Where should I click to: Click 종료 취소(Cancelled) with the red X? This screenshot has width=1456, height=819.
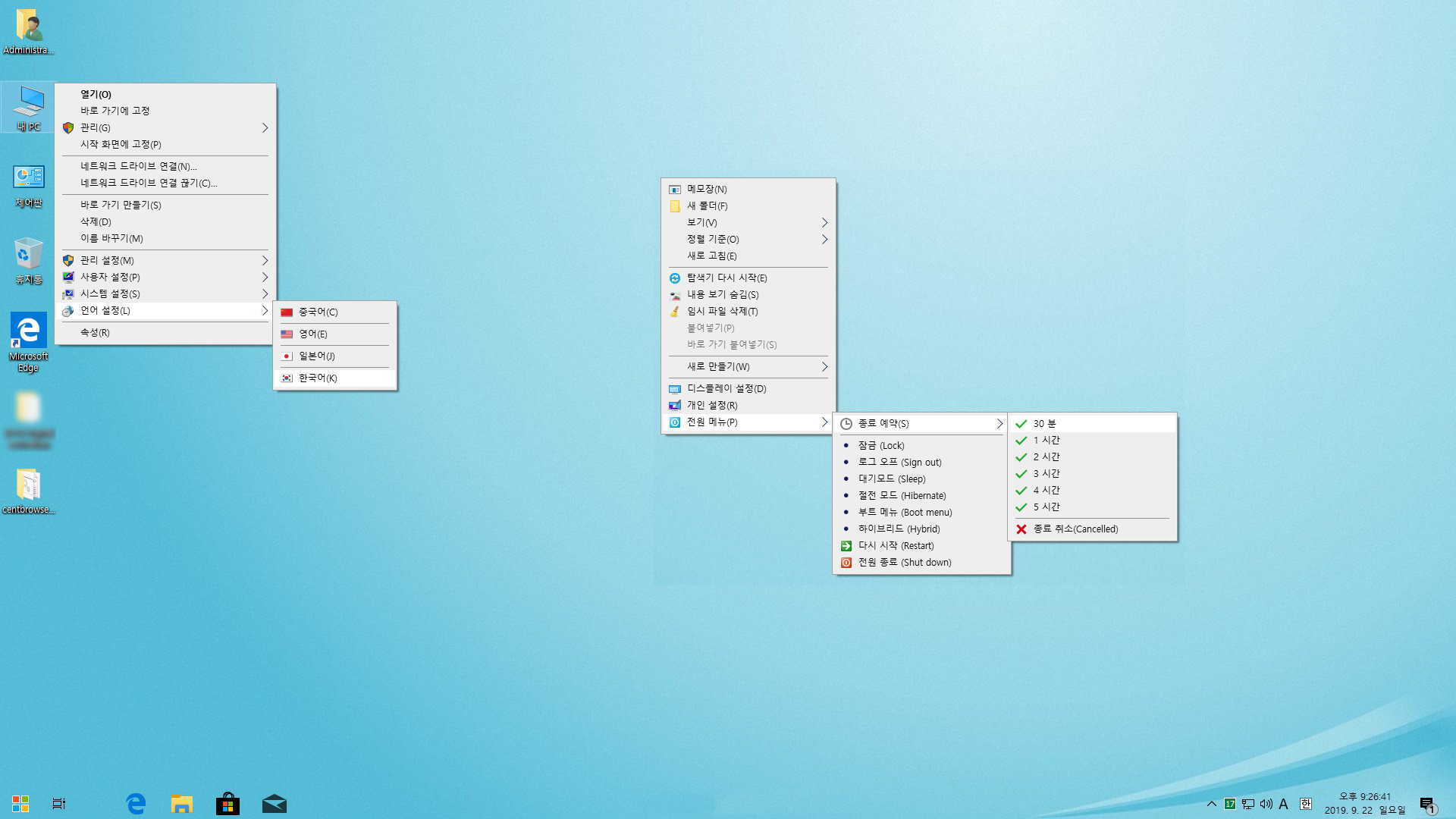1092,529
